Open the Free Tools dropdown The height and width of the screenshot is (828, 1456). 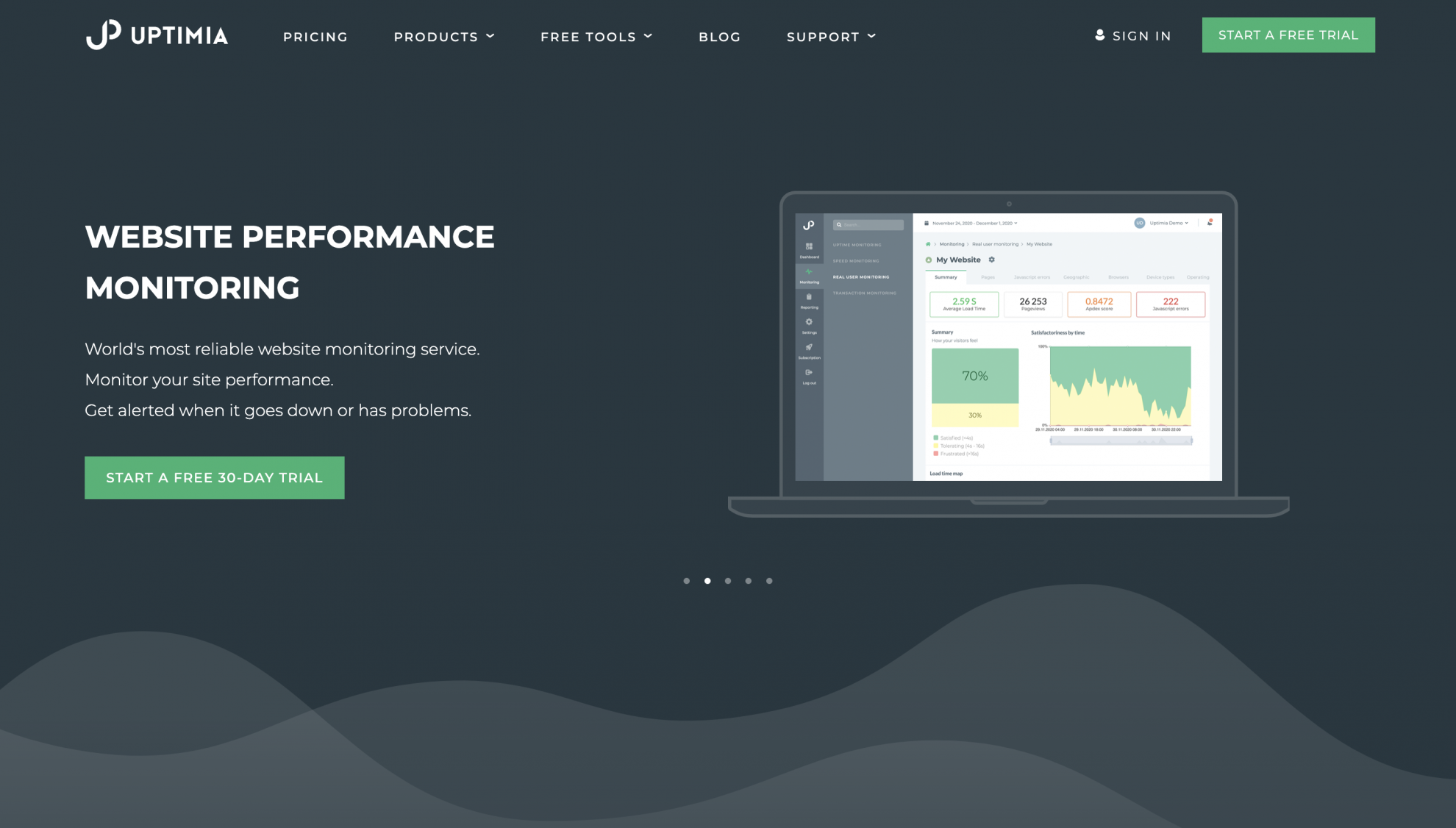[596, 36]
